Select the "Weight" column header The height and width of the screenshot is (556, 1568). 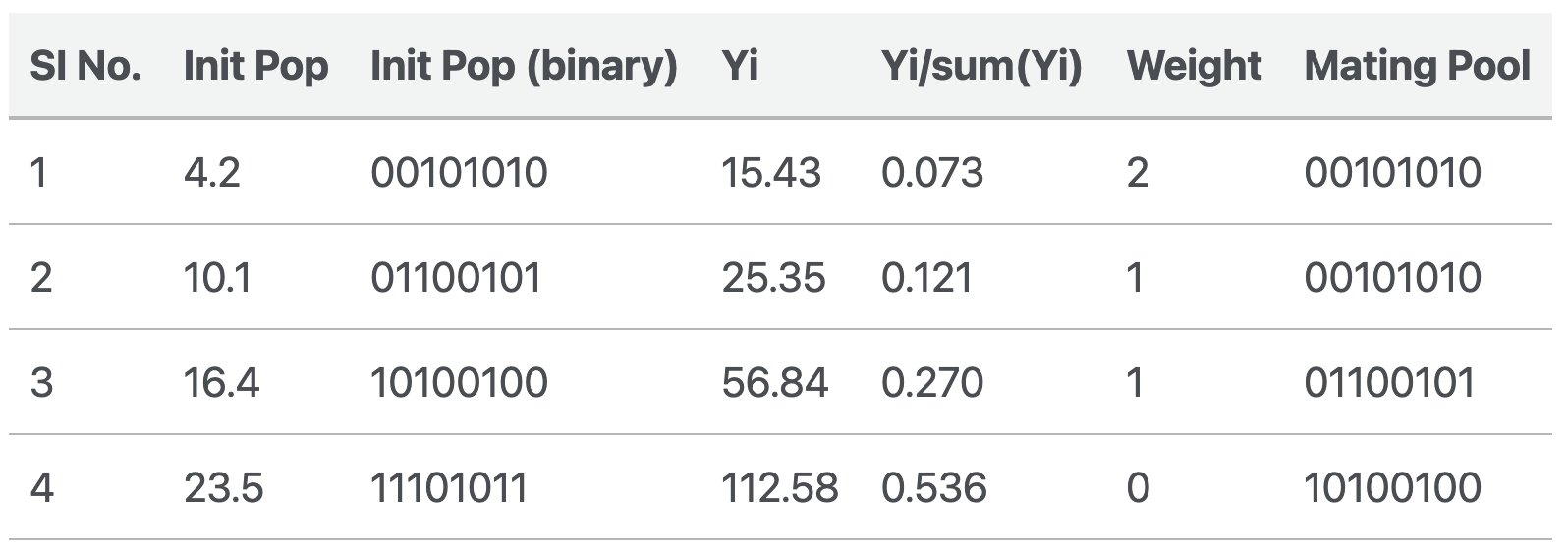pyautogui.click(x=1194, y=66)
